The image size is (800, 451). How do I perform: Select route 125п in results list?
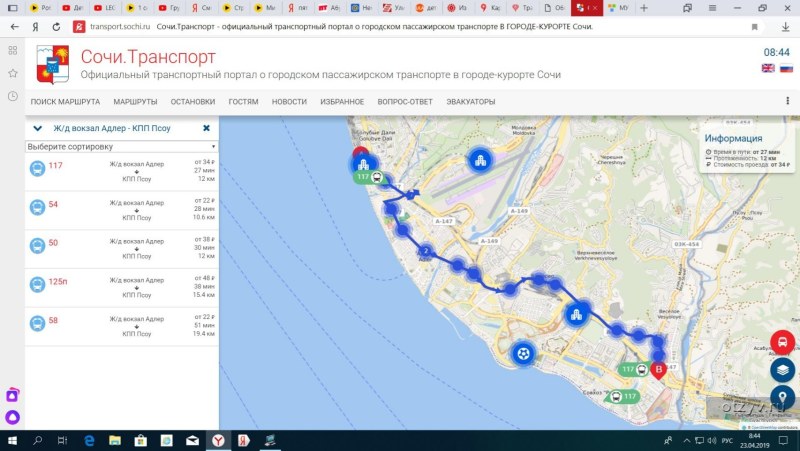click(x=58, y=282)
